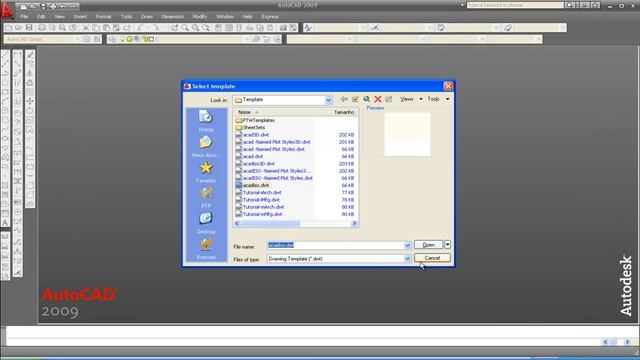Viewport: 640px width, 360px height.
Task: Open the Edit menu
Action: (41, 17)
